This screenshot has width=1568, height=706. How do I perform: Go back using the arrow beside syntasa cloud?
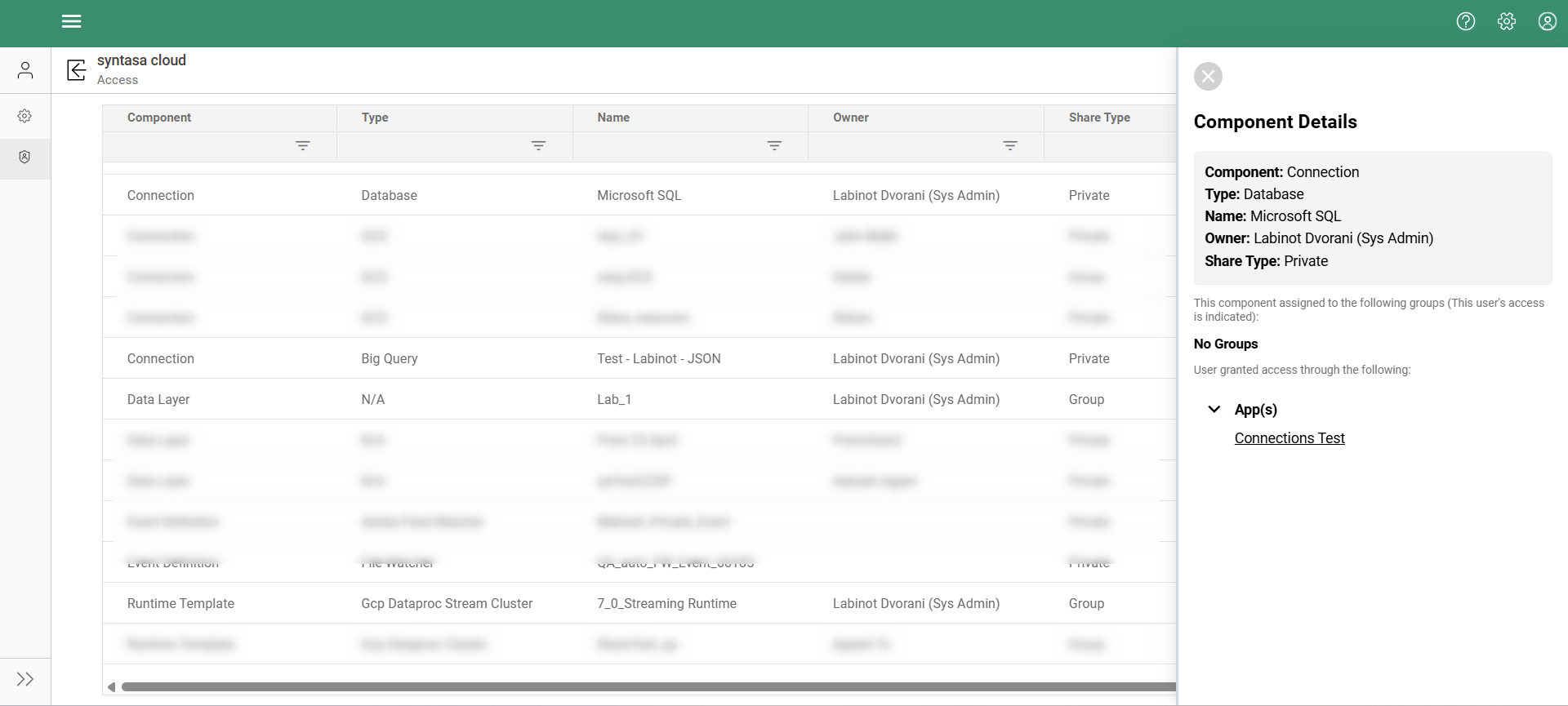[x=77, y=70]
